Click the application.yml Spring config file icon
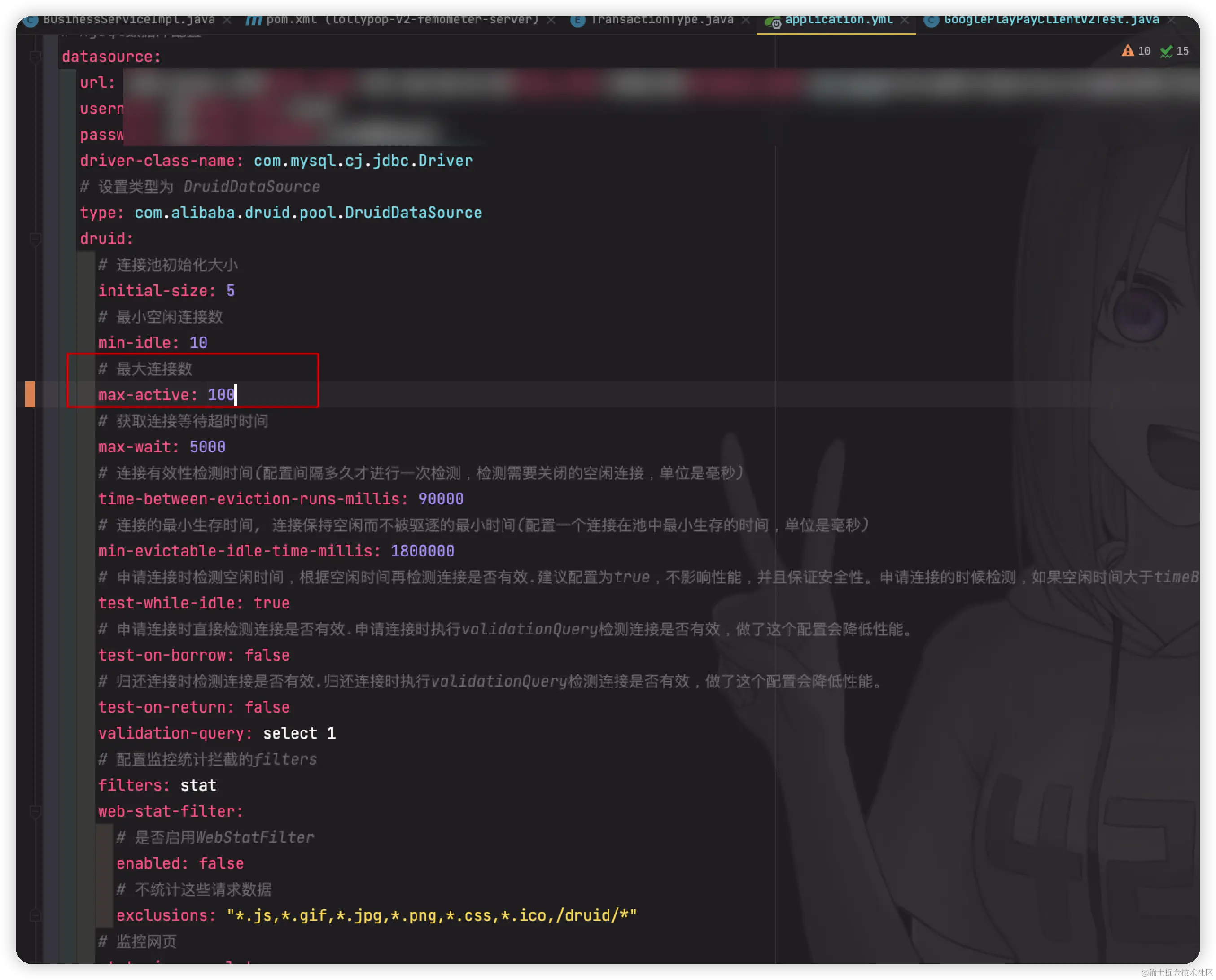The width and height of the screenshot is (1216, 980). [772, 22]
